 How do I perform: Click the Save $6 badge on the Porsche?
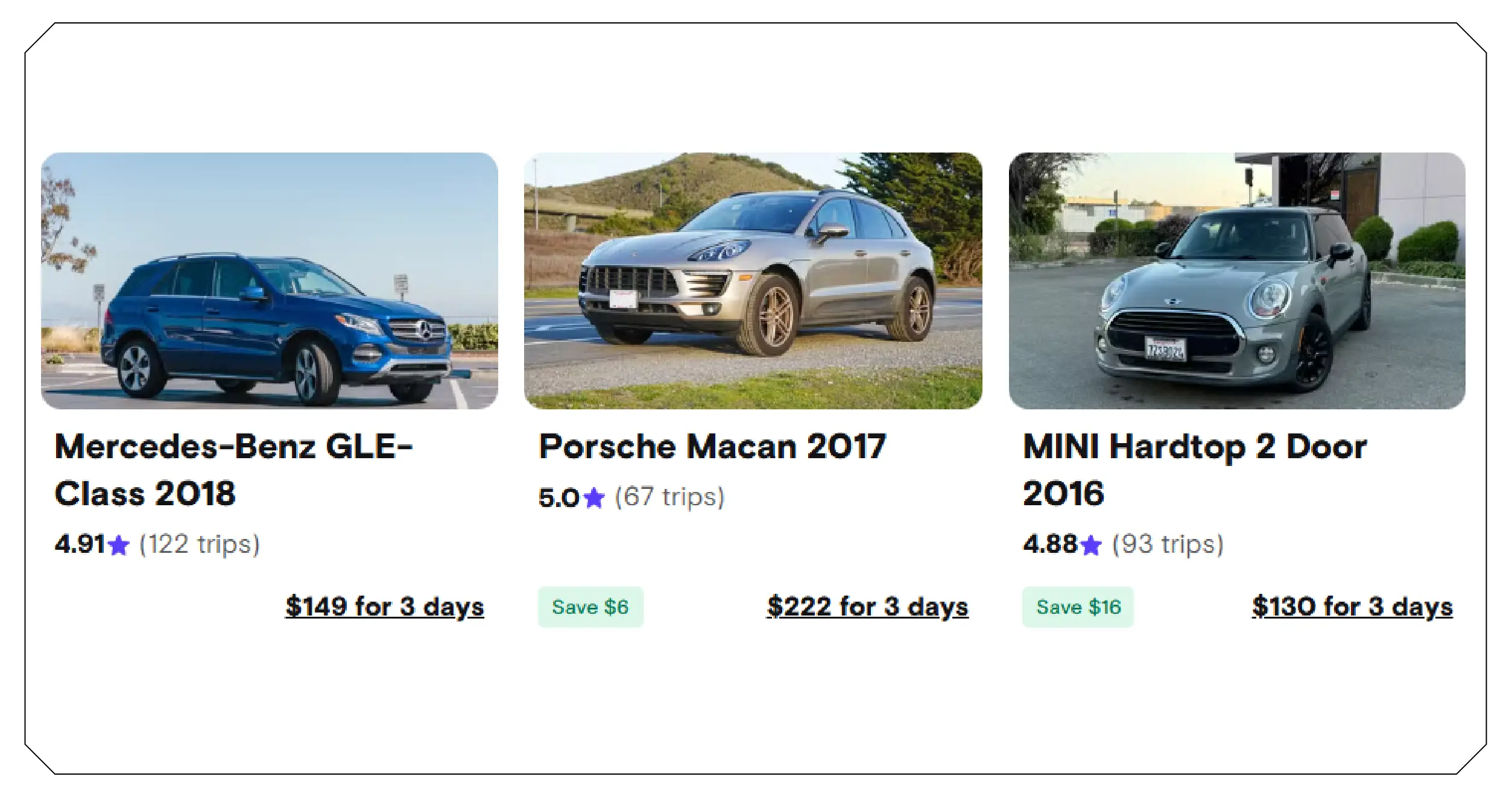click(x=590, y=607)
